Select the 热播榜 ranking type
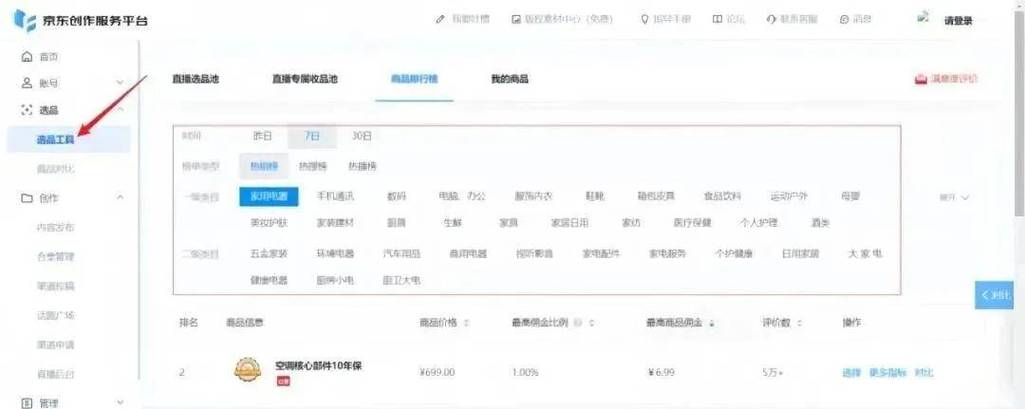The height and width of the screenshot is (409, 1025). pos(362,166)
